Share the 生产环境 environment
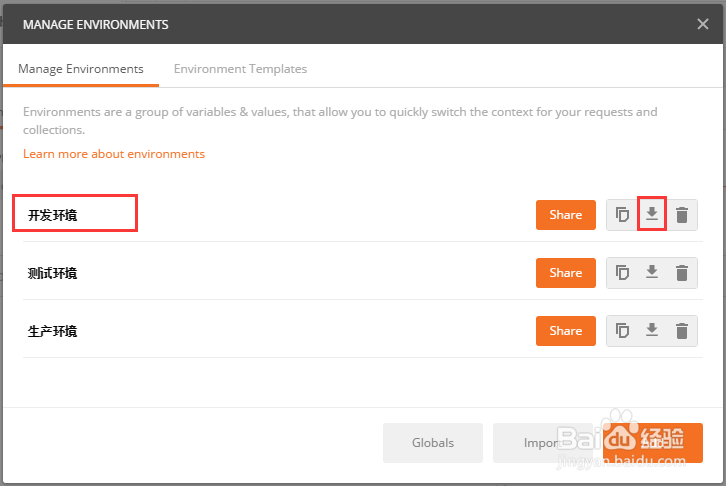Image resolution: width=726 pixels, height=486 pixels. [x=565, y=331]
